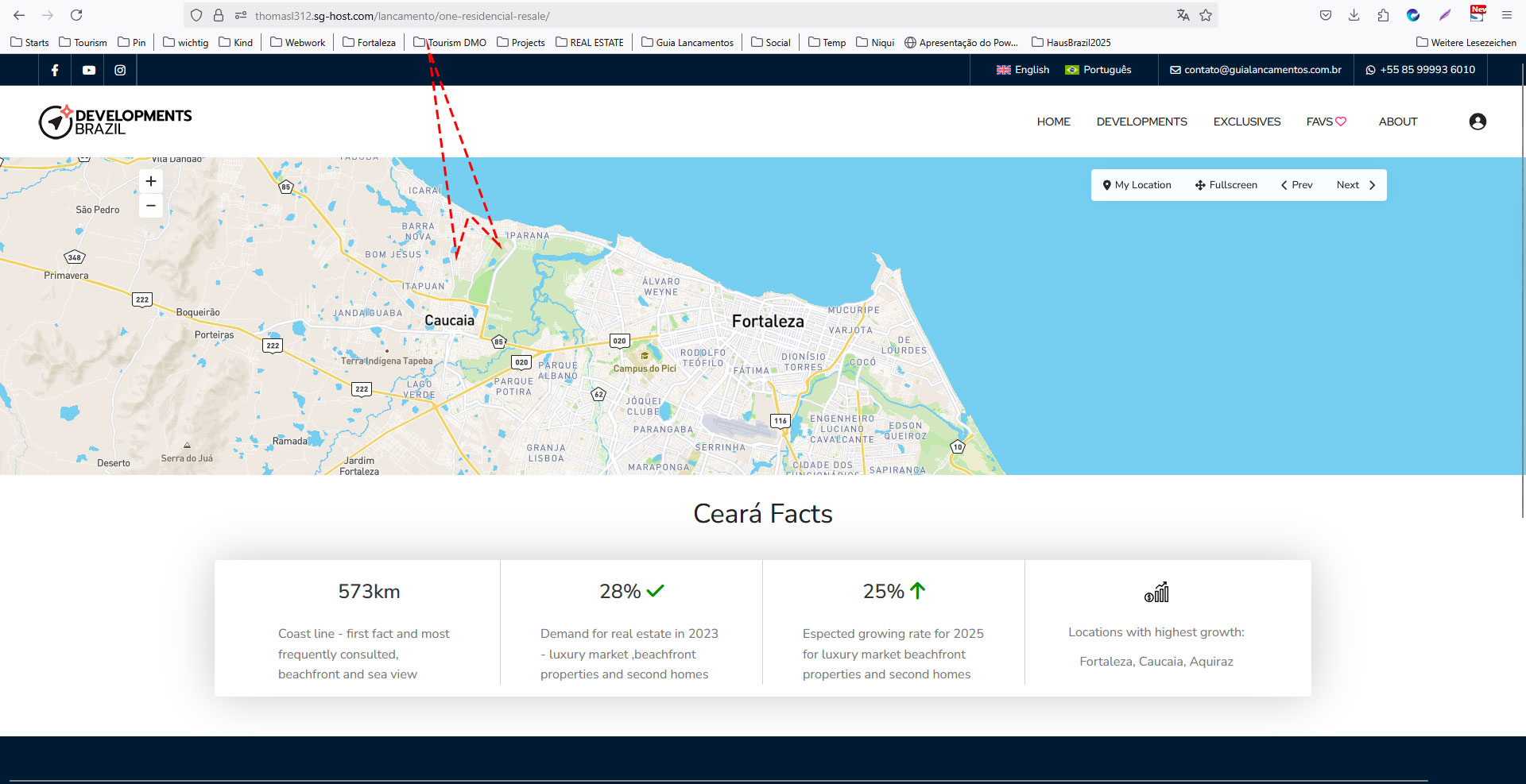
Task: Zoom in on the map with plus
Action: click(151, 181)
